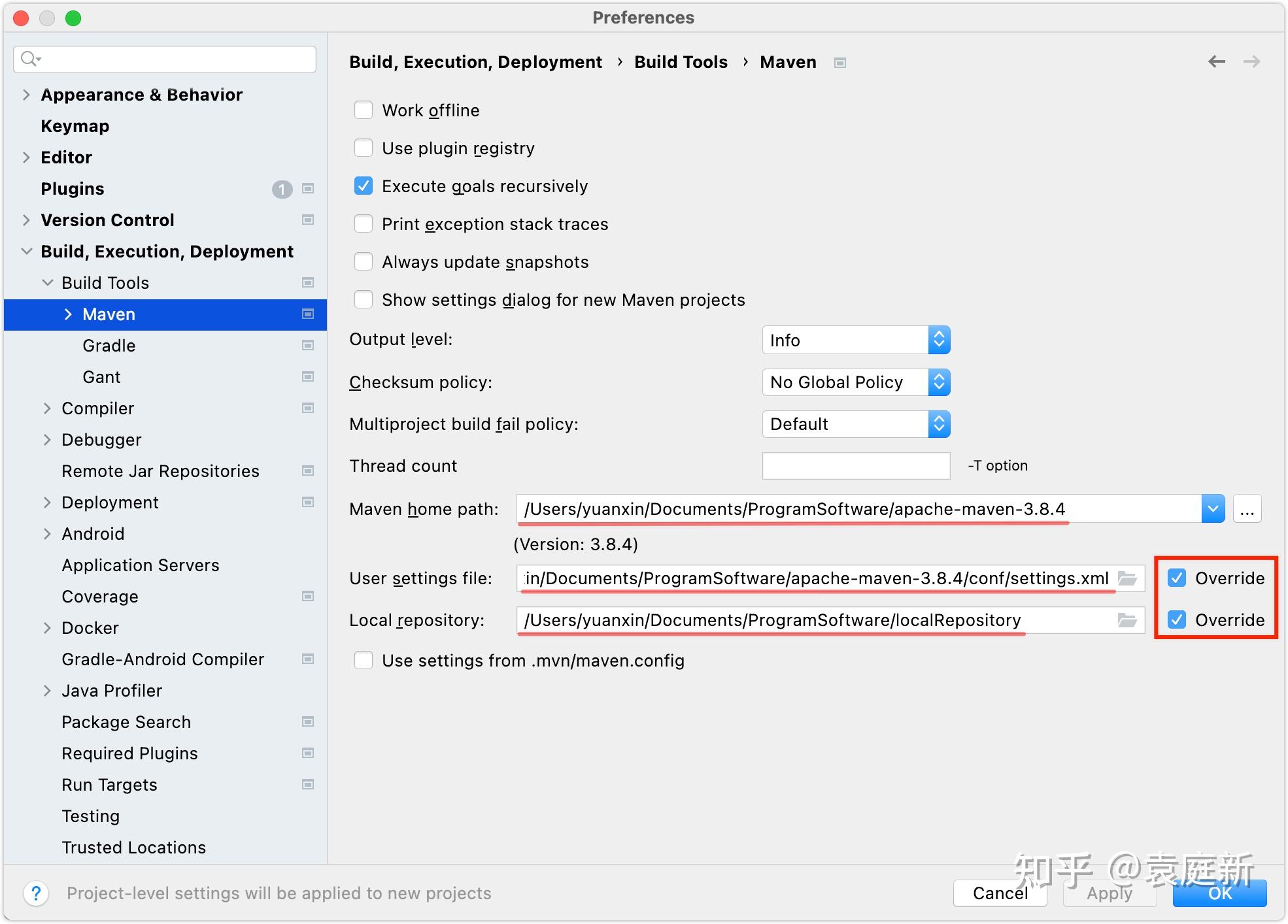This screenshot has height=924, width=1288.
Task: Click the settings indicator icon next to Maven
Action: click(307, 314)
